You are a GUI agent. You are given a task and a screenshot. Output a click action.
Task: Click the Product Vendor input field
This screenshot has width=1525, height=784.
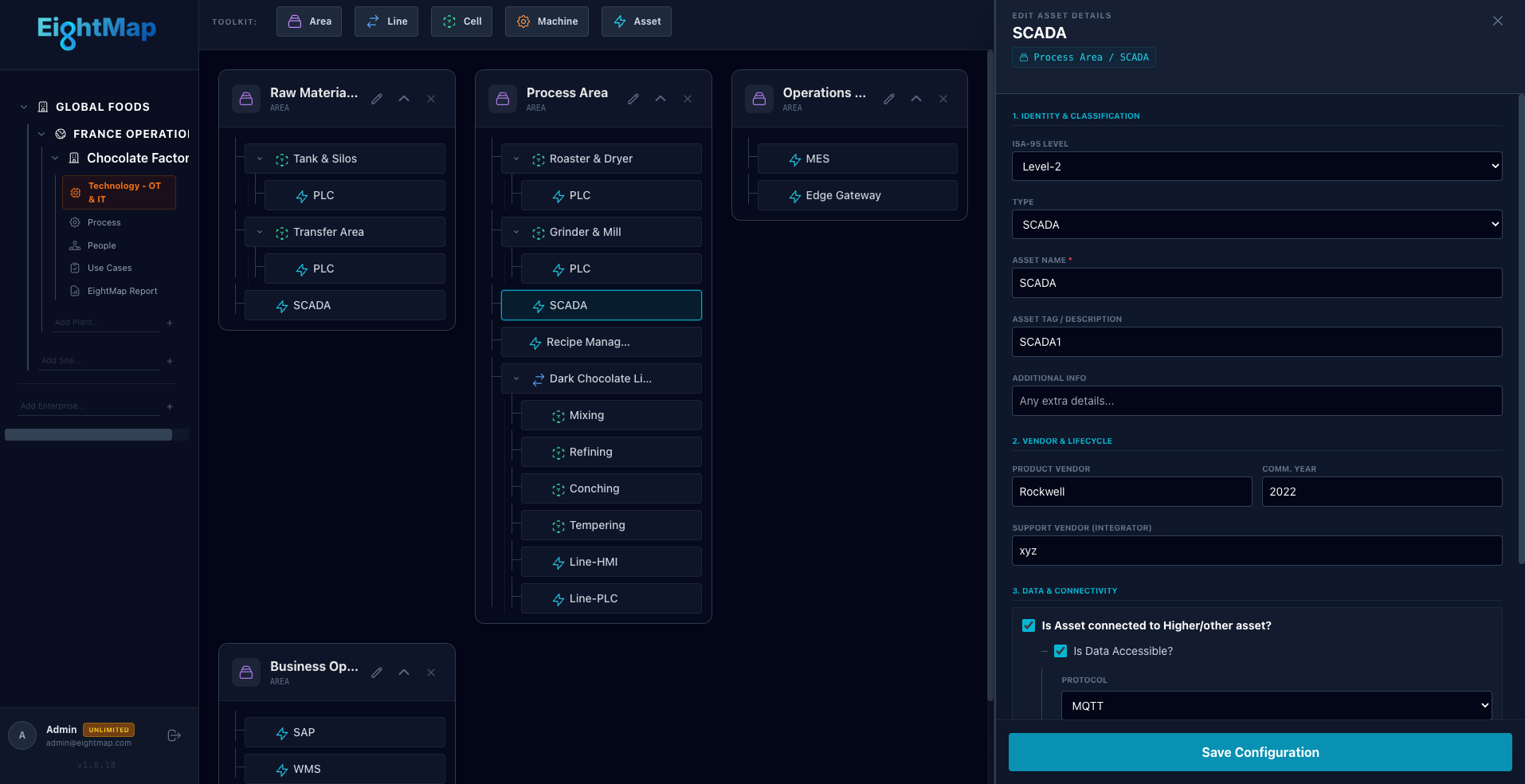click(x=1131, y=492)
